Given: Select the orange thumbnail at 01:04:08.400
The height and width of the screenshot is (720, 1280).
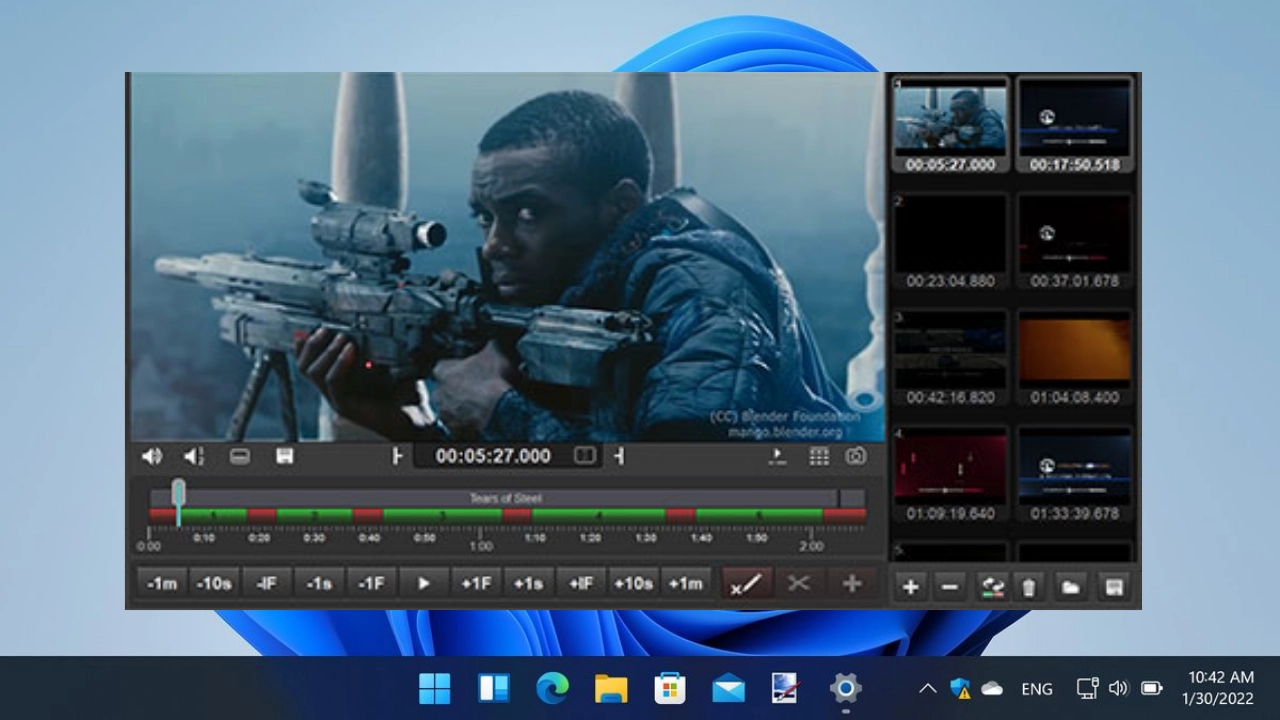Looking at the screenshot, I should pyautogui.click(x=1075, y=358).
